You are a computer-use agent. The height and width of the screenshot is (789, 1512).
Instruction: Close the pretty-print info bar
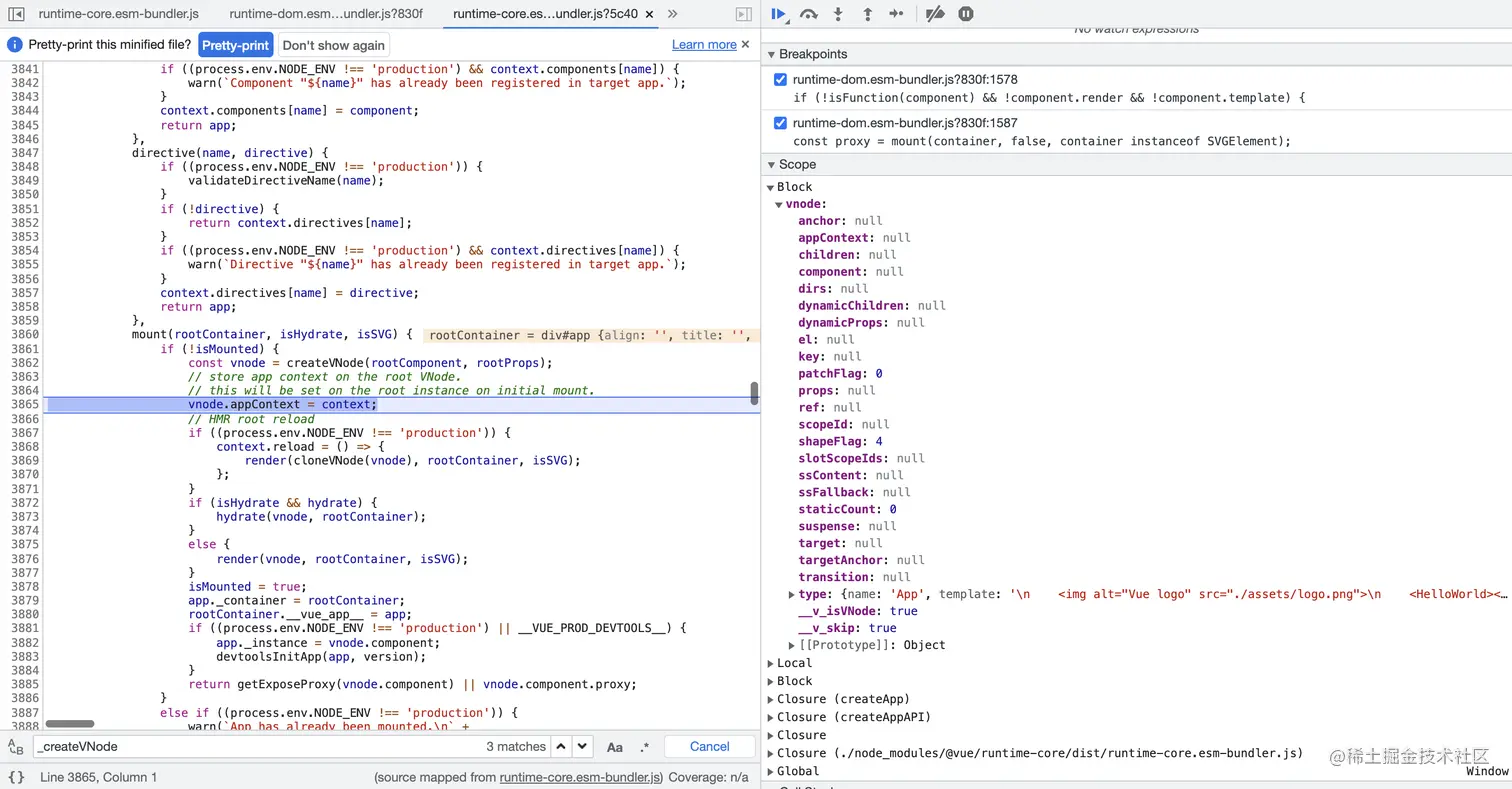(745, 44)
